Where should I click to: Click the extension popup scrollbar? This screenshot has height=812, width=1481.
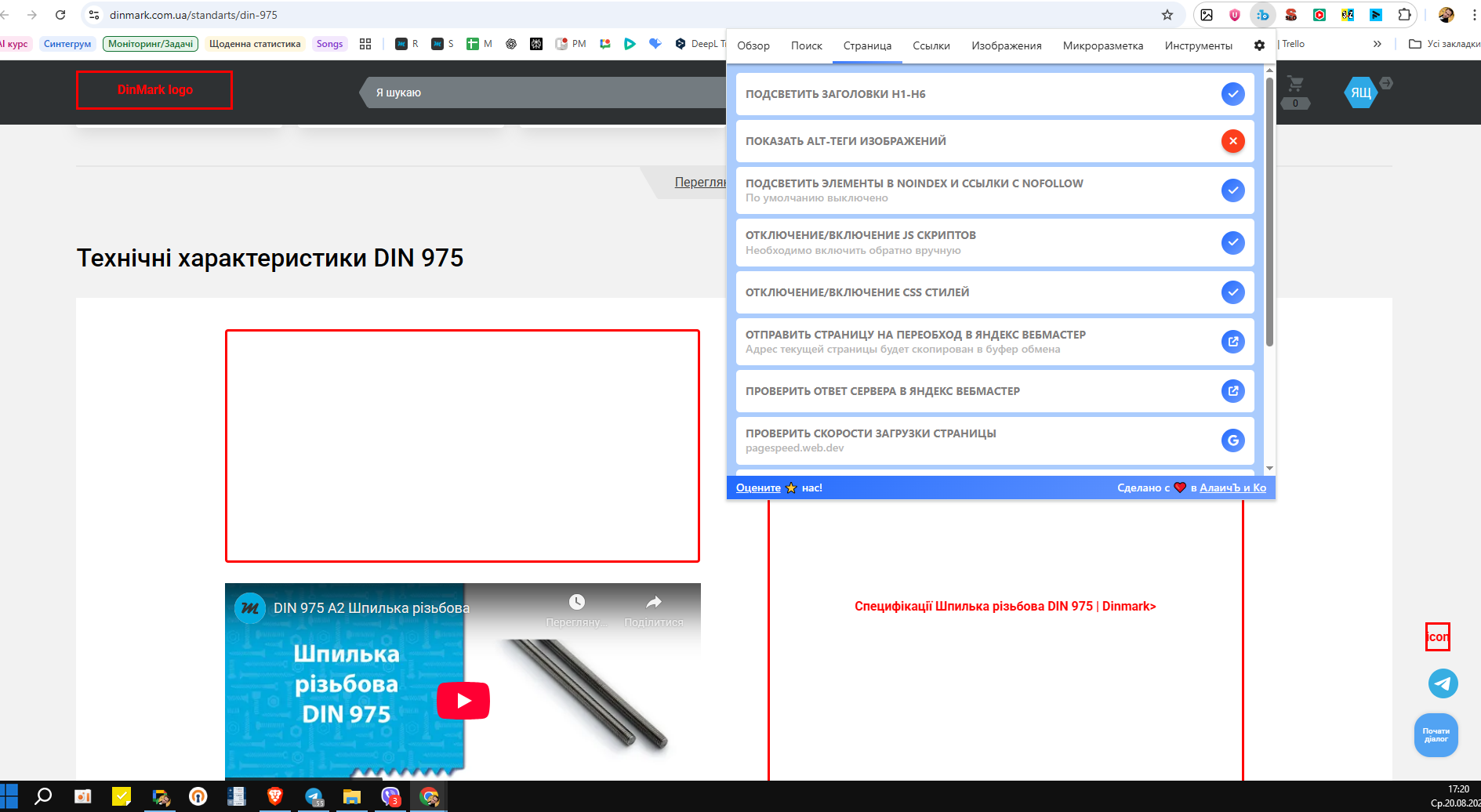click(x=1269, y=212)
